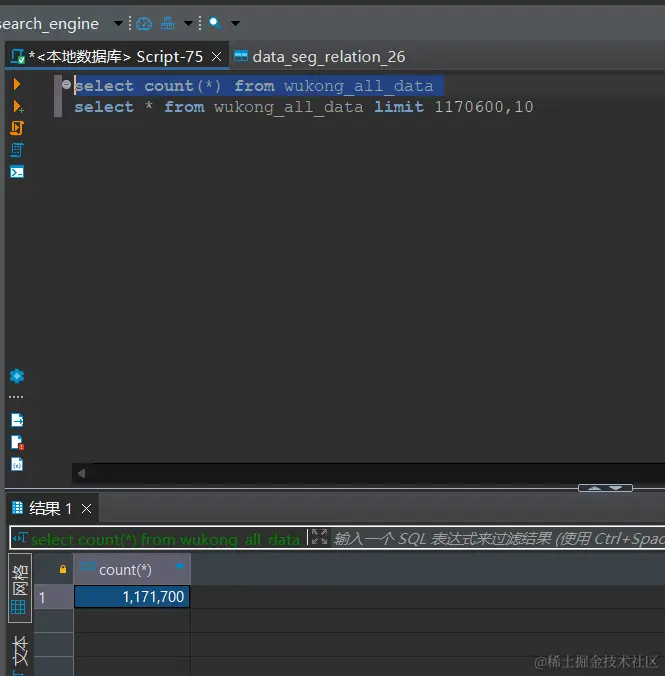Click the variables document icon
The width and height of the screenshot is (665, 676).
pos(17,464)
